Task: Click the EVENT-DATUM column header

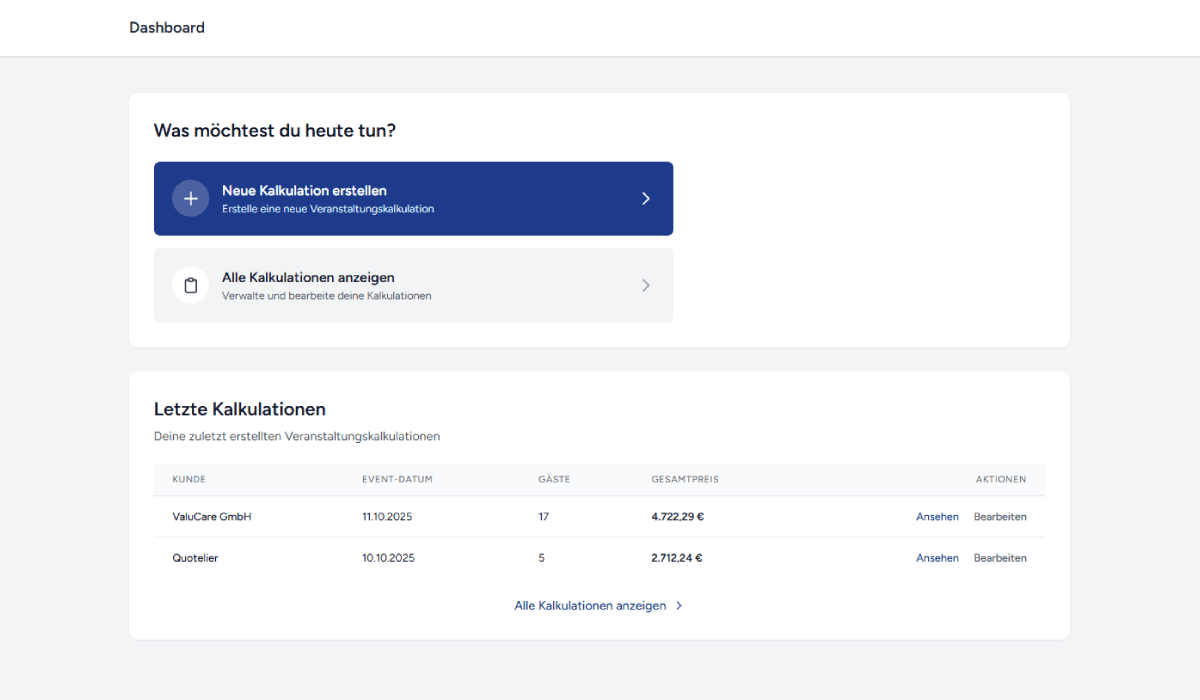Action: point(398,479)
